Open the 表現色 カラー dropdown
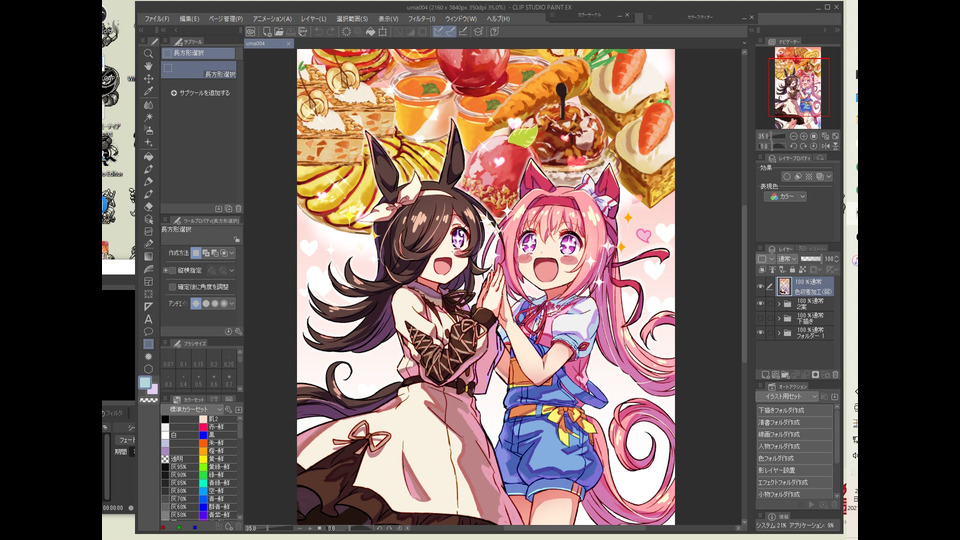Screen dimensions: 960x540 pyautogui.click(x=786, y=197)
